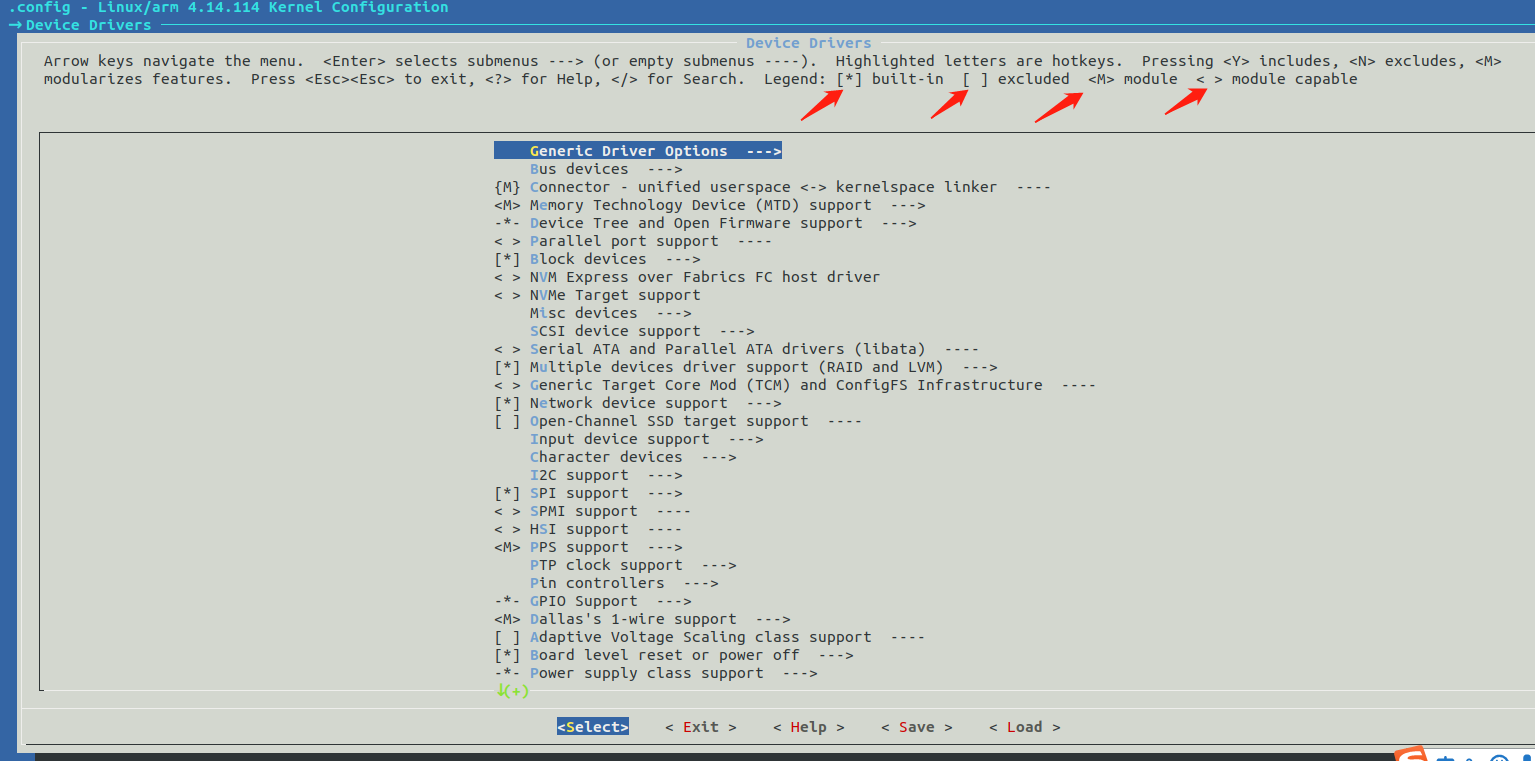
Task: Select Dallas's 1-wire support entry
Action: pyautogui.click(x=642, y=619)
